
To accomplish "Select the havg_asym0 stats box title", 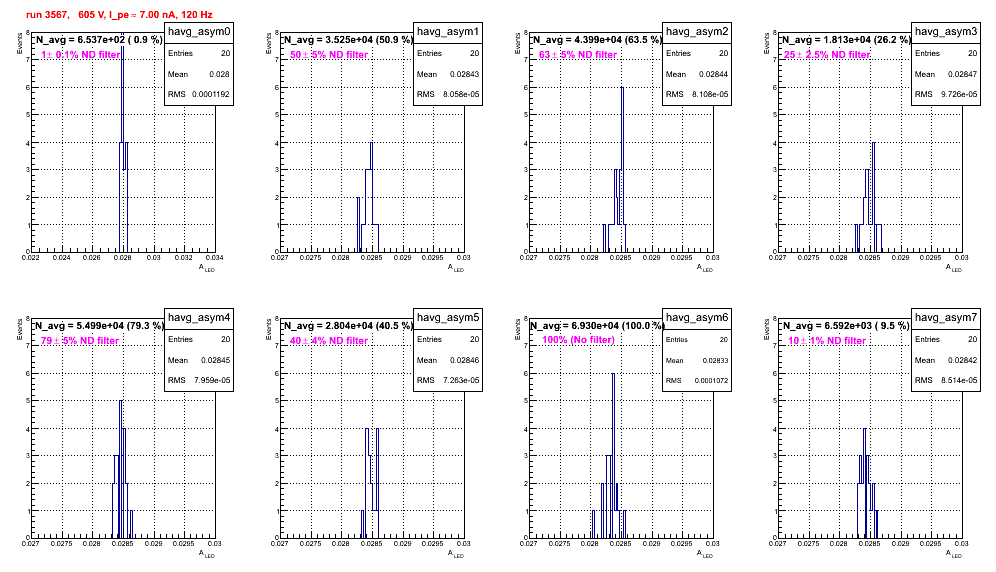I will point(199,31).
